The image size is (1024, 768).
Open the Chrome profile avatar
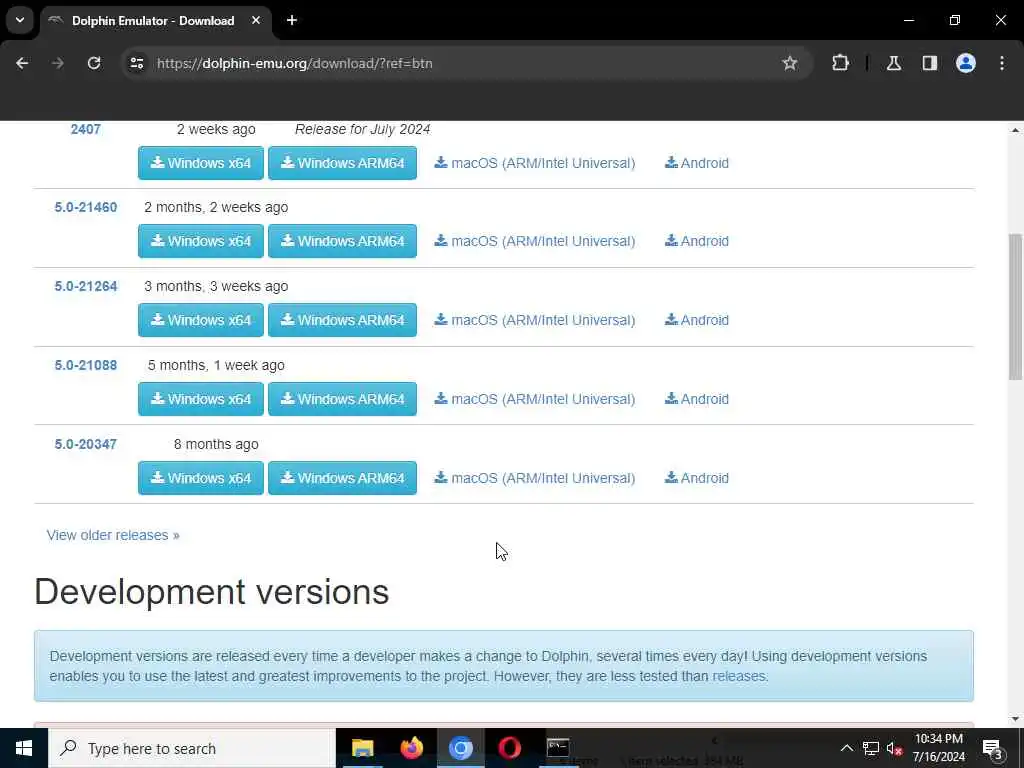(965, 63)
